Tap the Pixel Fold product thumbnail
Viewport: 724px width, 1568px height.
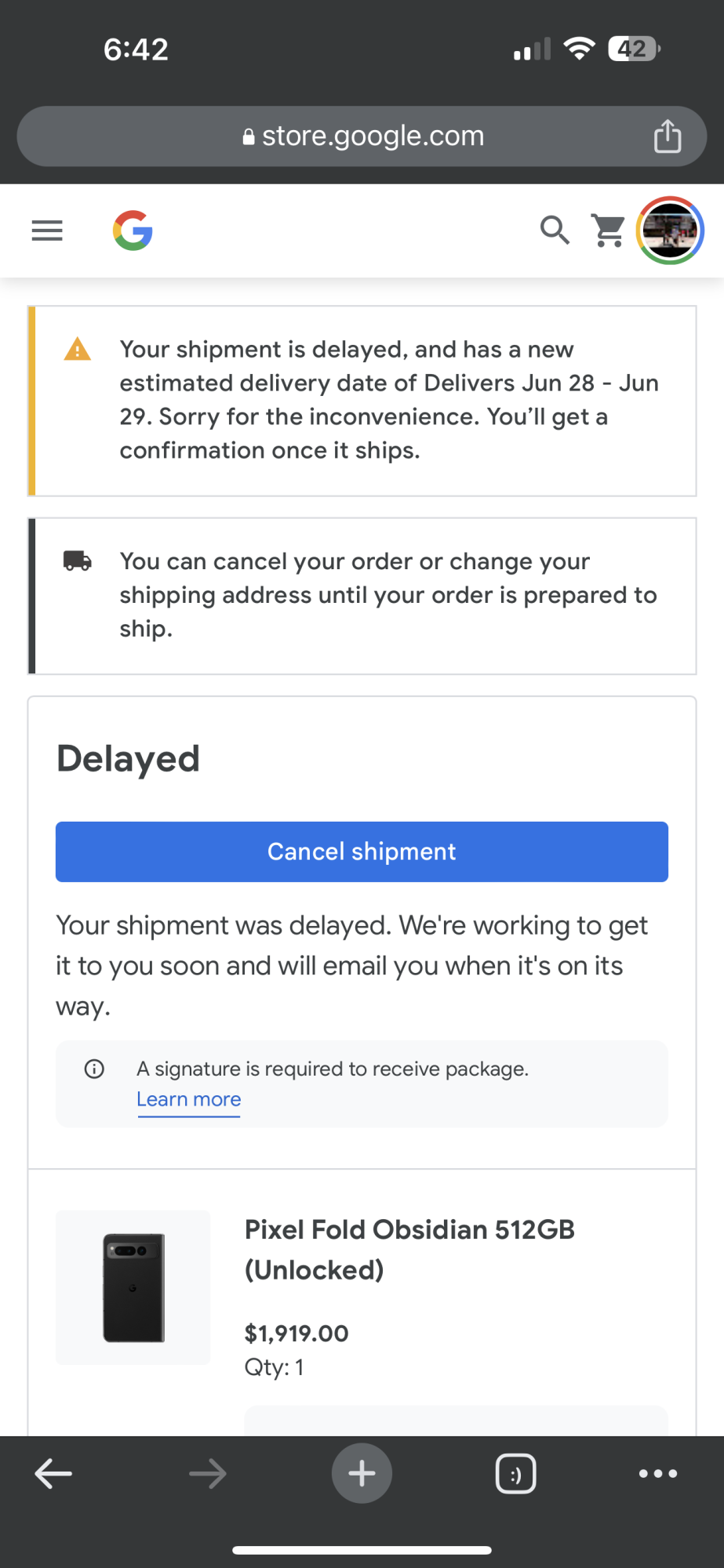click(133, 1287)
